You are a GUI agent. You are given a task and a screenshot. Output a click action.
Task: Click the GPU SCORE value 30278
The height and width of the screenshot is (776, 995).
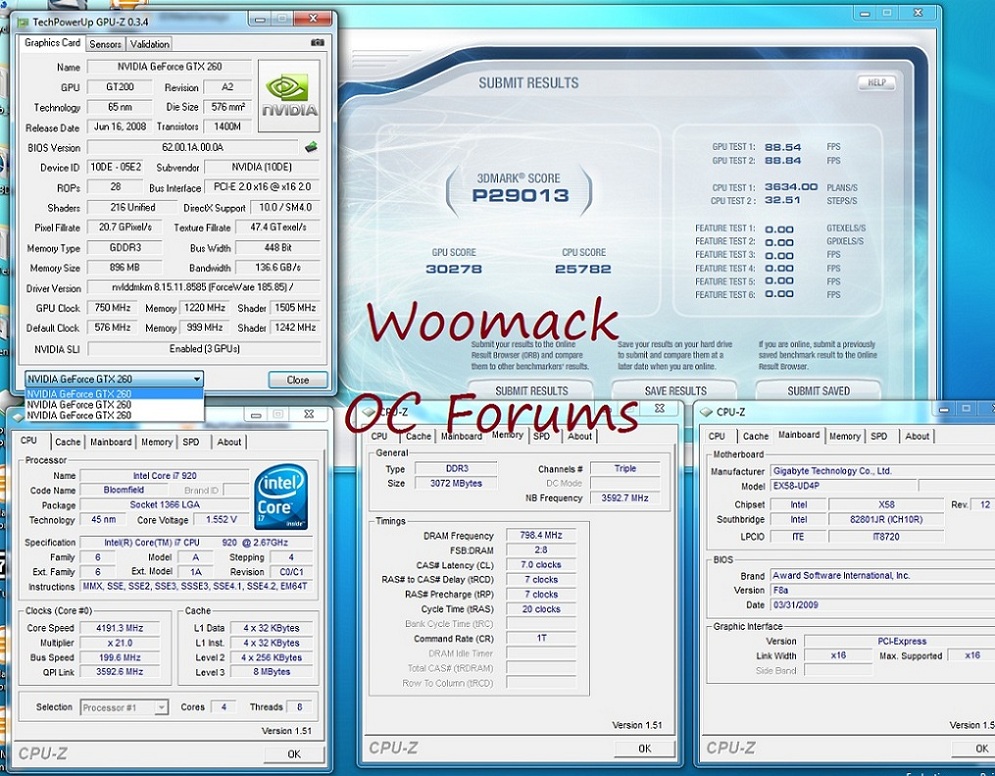[454, 269]
